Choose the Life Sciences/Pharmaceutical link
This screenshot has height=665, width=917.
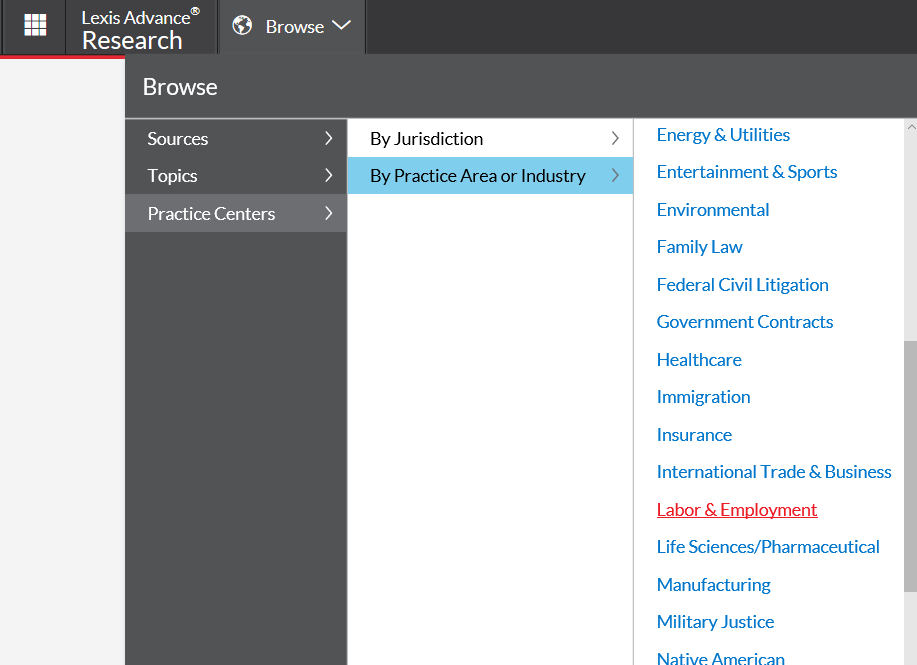pos(768,547)
